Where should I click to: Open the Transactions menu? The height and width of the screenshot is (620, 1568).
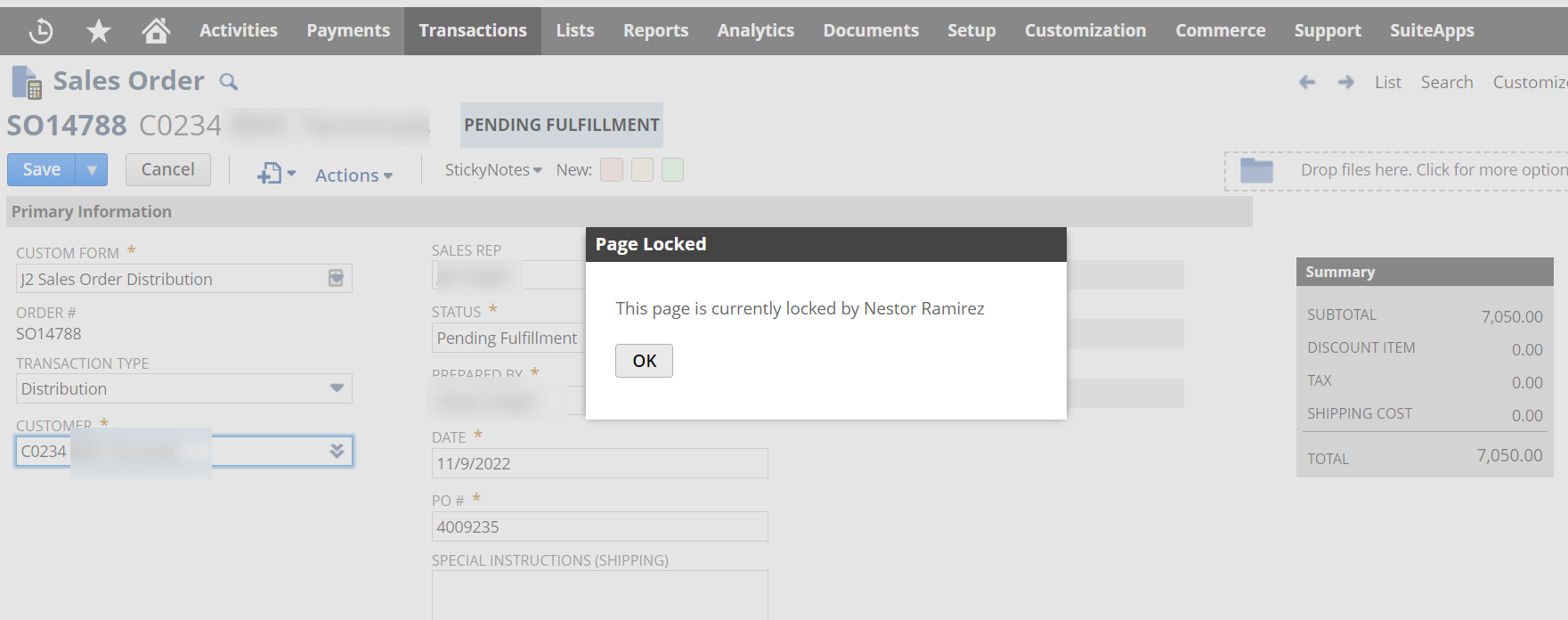click(473, 31)
